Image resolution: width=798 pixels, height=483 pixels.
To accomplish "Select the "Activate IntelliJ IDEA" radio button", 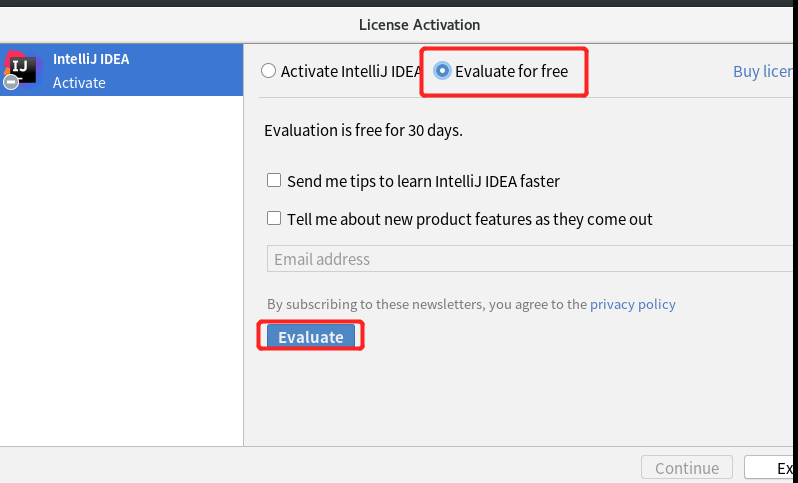I will click(x=268, y=71).
